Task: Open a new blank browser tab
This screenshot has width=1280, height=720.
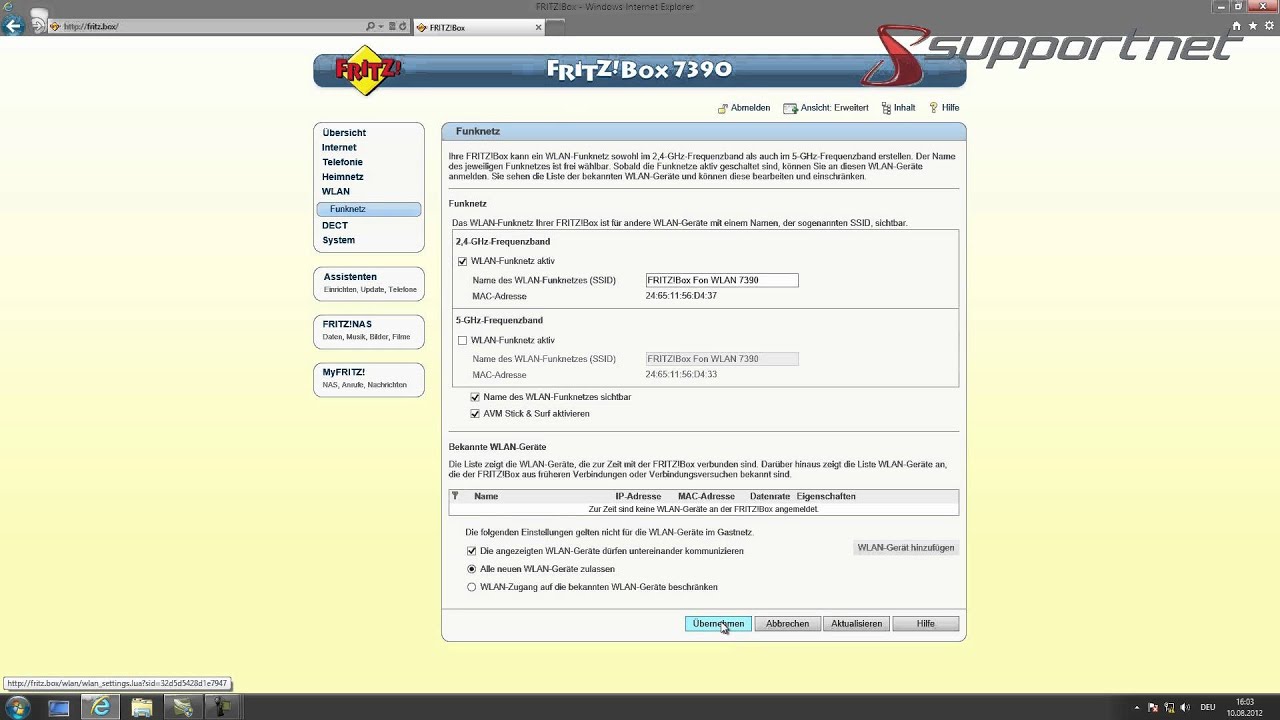Action: (557, 27)
